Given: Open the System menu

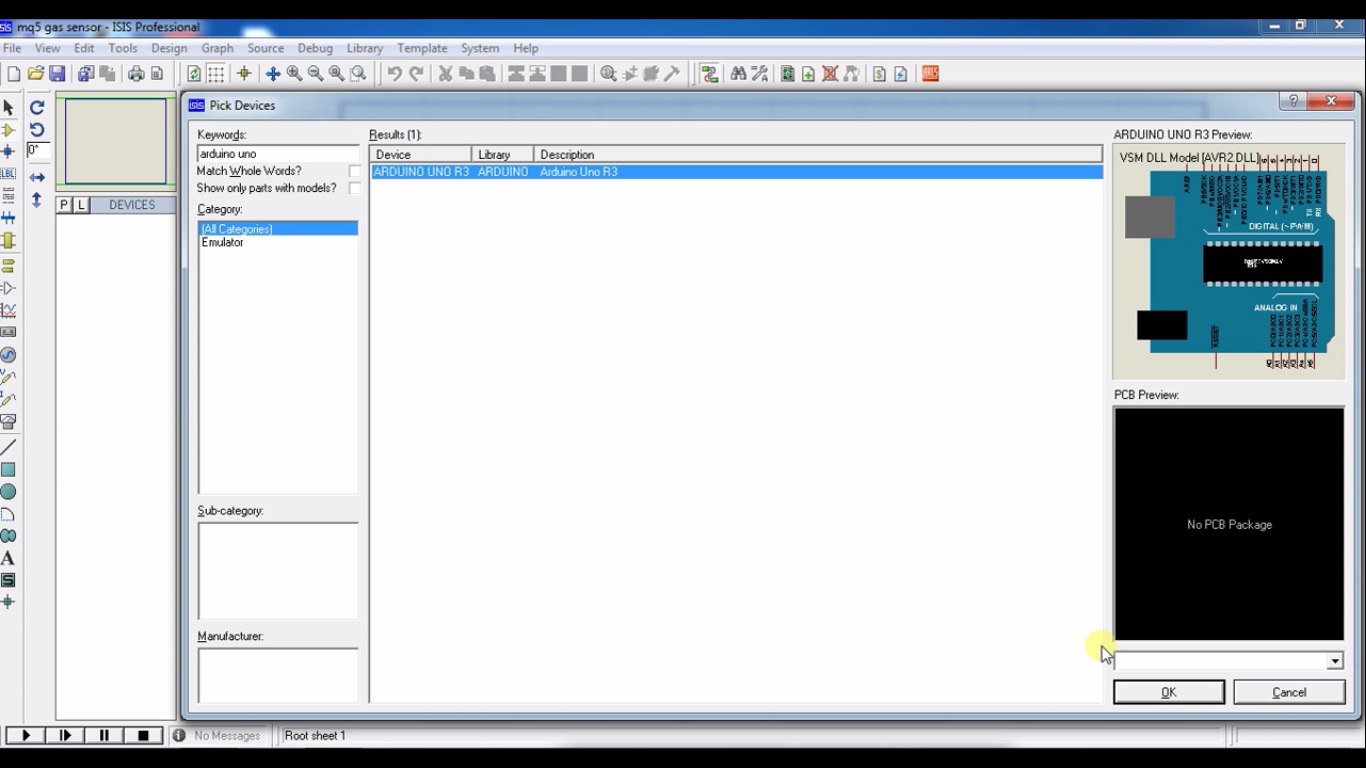Looking at the screenshot, I should [x=480, y=48].
